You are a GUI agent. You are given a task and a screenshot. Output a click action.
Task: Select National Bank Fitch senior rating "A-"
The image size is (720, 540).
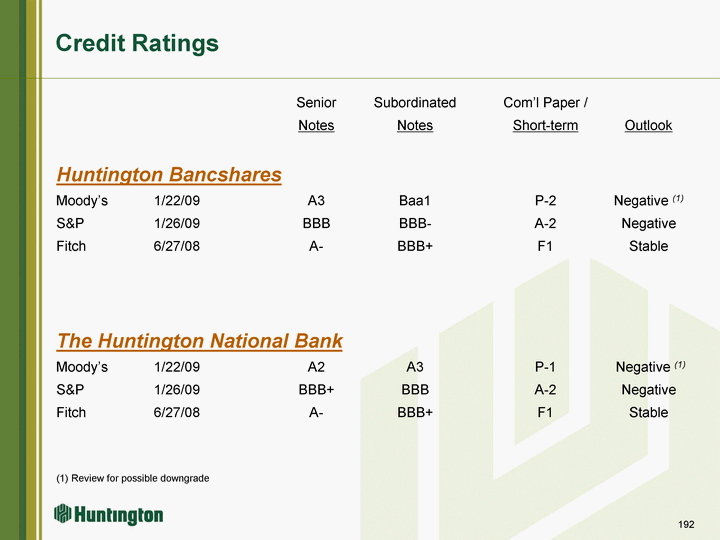316,412
